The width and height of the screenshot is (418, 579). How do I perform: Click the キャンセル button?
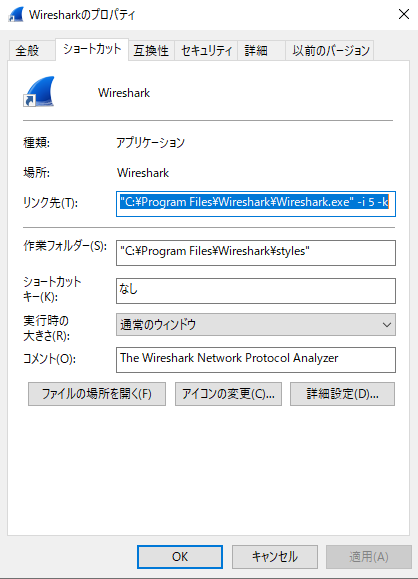(x=275, y=557)
